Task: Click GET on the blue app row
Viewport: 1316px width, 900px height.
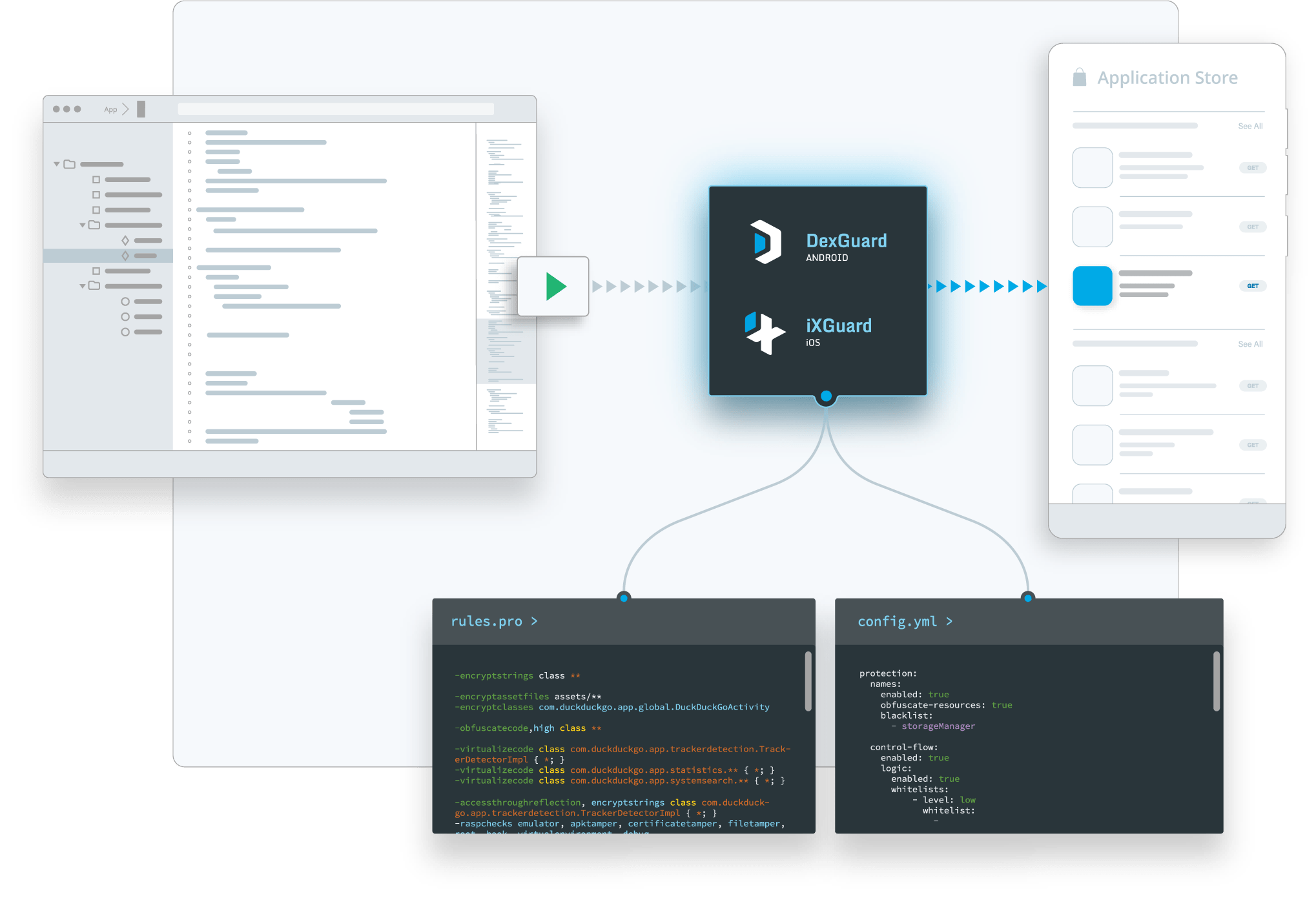Action: point(1252,286)
